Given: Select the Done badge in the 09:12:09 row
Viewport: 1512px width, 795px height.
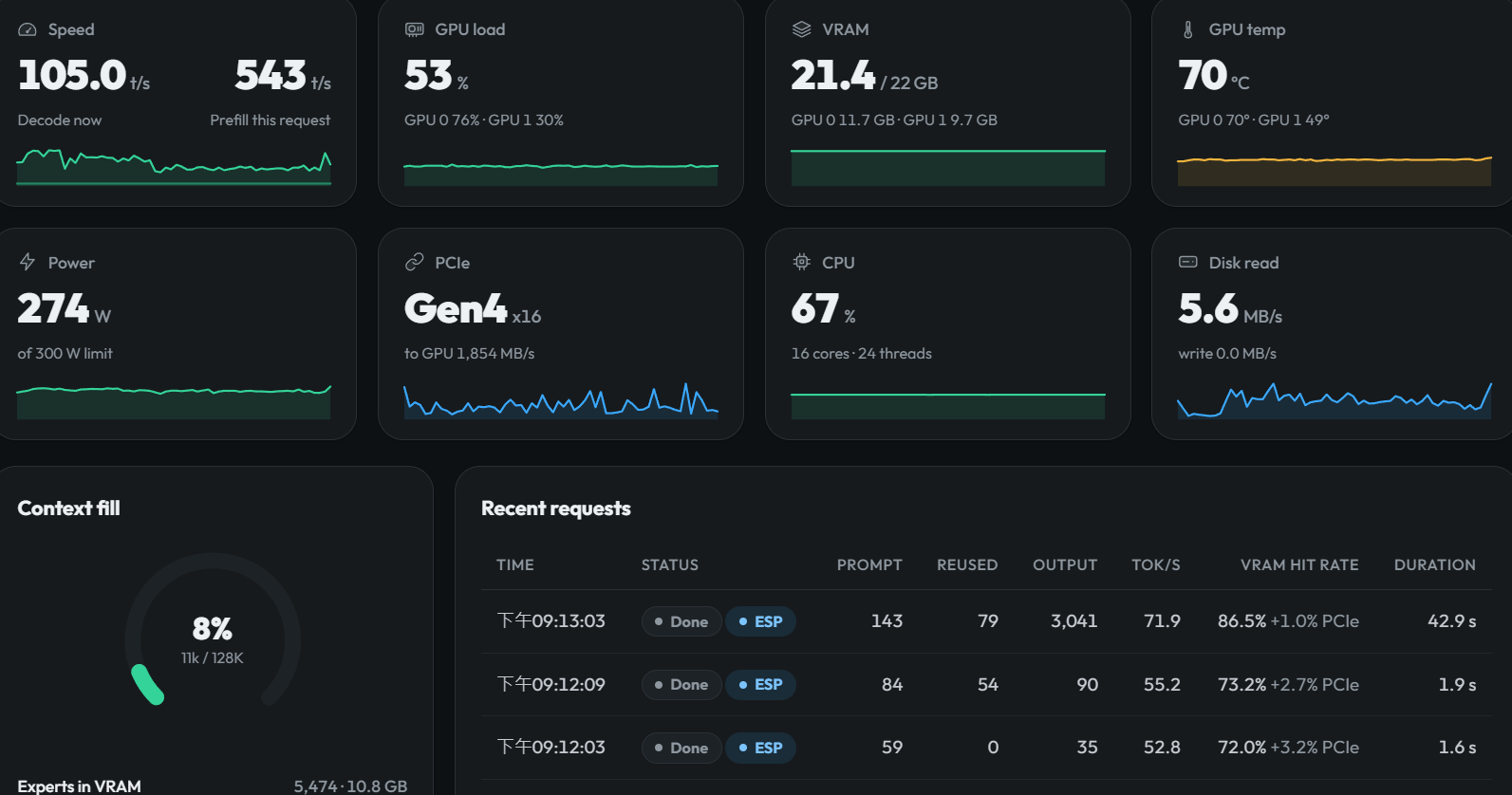Looking at the screenshot, I should click(681, 685).
